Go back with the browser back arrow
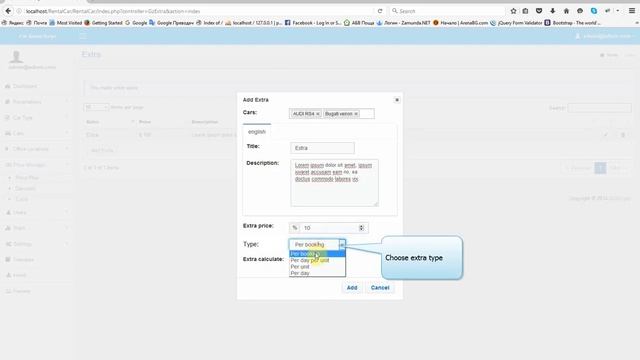This screenshot has width=640, height=360. click(x=8, y=11)
